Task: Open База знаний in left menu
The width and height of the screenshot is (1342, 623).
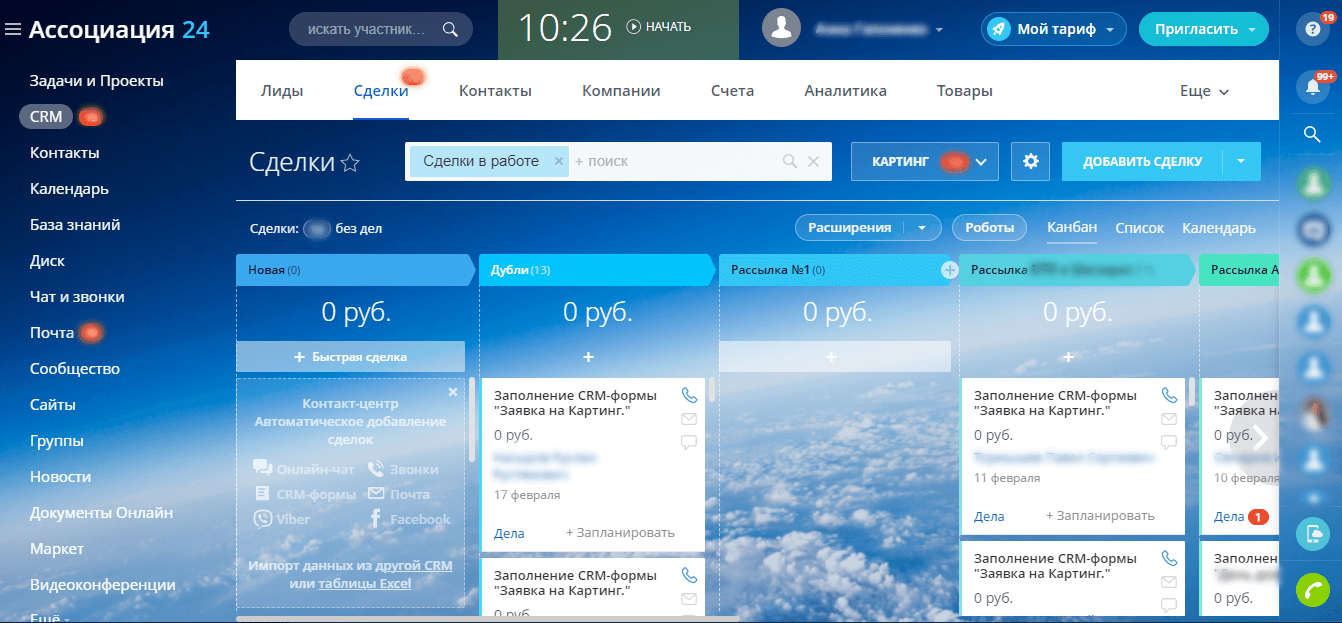Action: (x=75, y=225)
